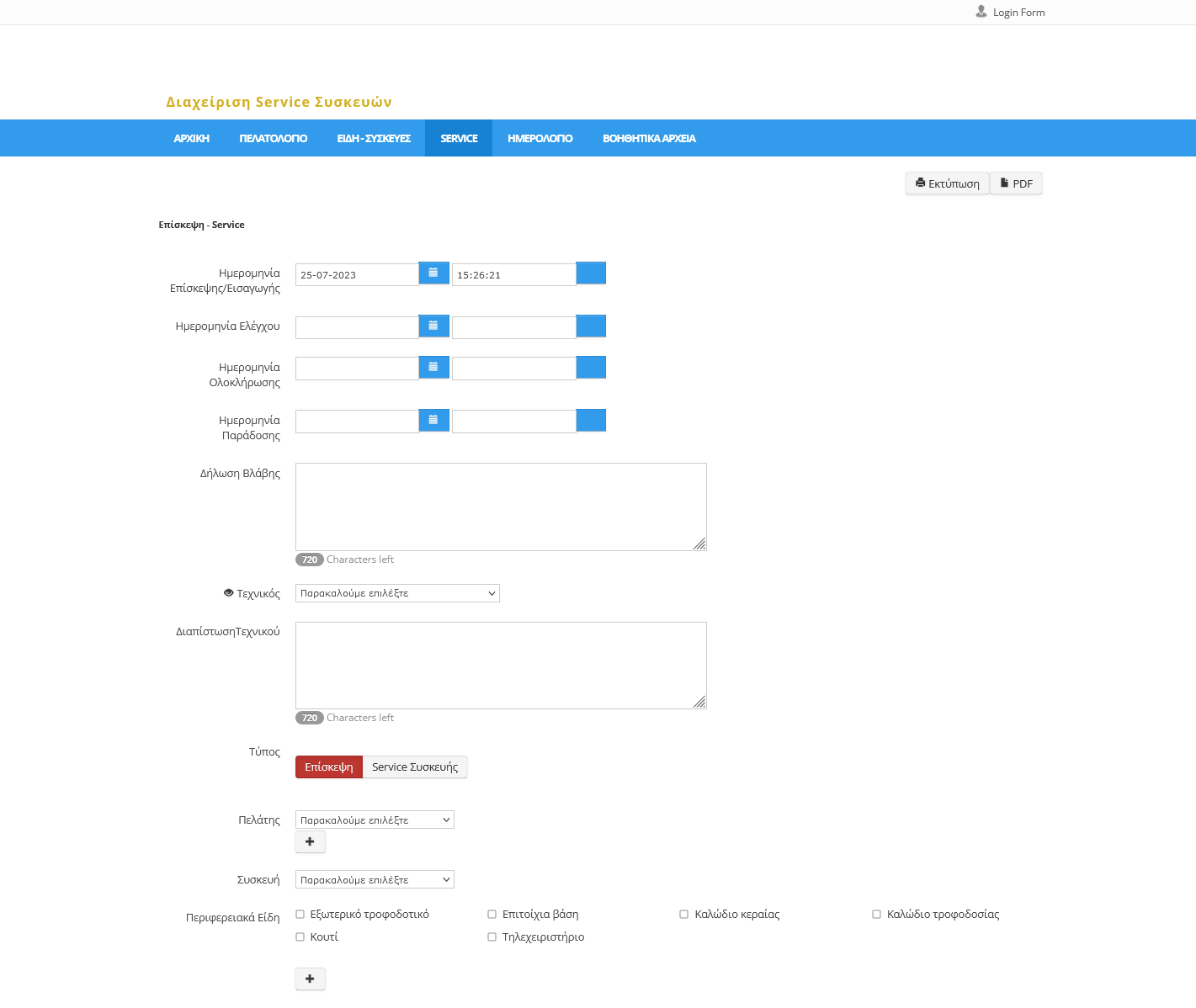The image size is (1196, 1008).
Task: Open calendar picker for Ημερομηνία Παράδοσης
Action: click(433, 421)
